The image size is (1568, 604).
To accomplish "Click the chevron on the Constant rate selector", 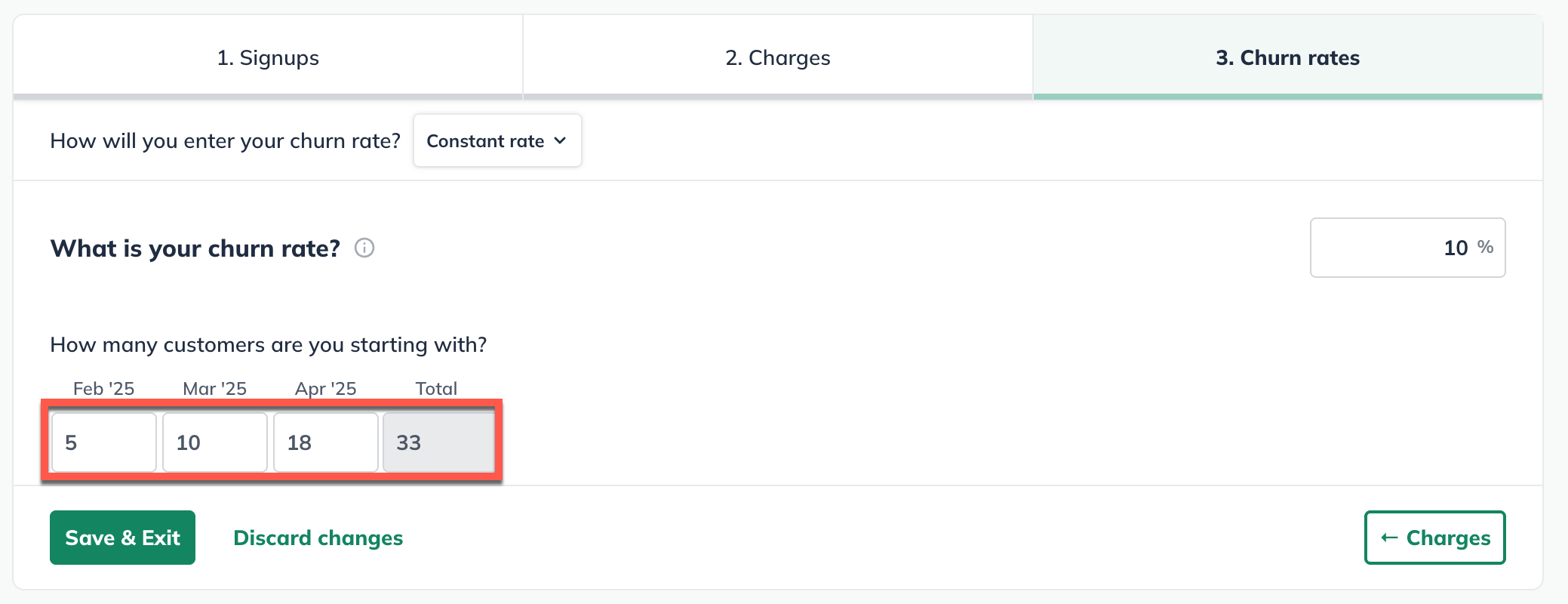I will (560, 140).
